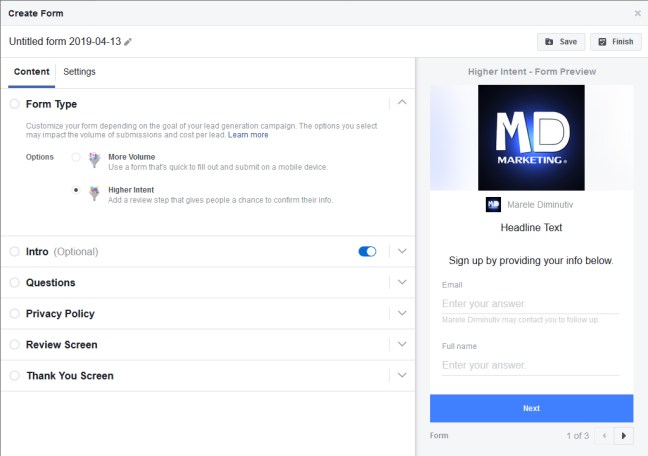The image size is (648, 456).
Task: Click 'Sign up by providing your info below' text
Action: (x=531, y=261)
